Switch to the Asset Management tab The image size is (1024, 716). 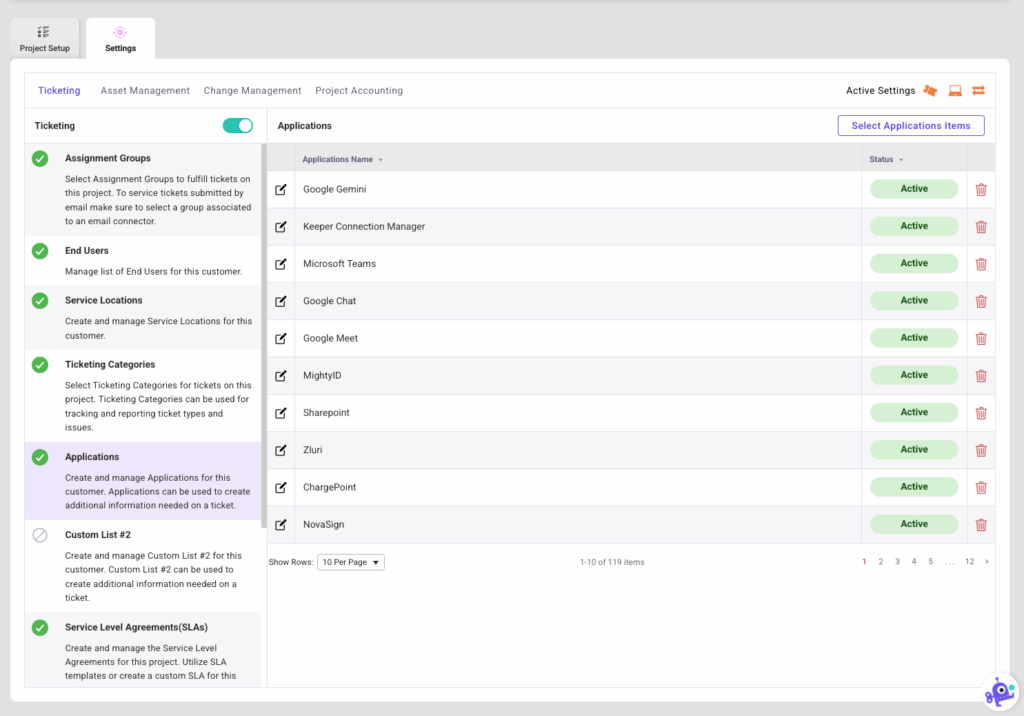144,90
